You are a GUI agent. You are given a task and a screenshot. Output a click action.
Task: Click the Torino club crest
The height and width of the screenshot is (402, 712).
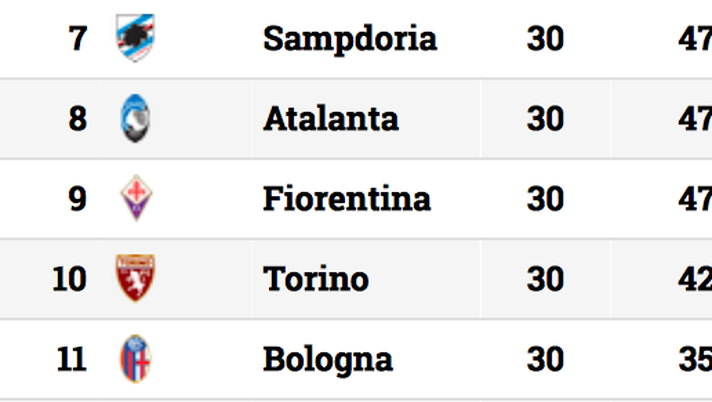pos(135,278)
